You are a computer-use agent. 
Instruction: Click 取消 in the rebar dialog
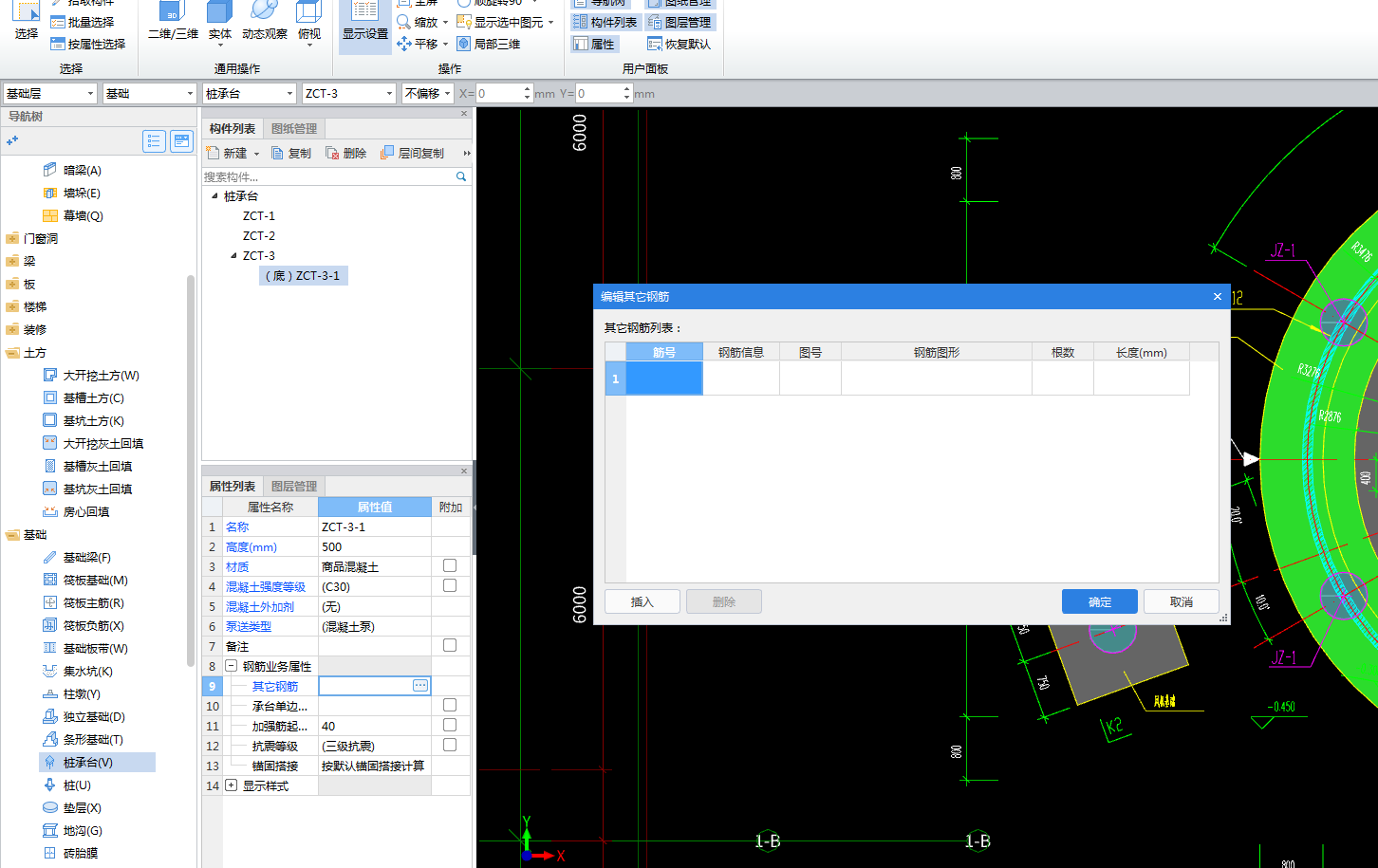[1182, 601]
